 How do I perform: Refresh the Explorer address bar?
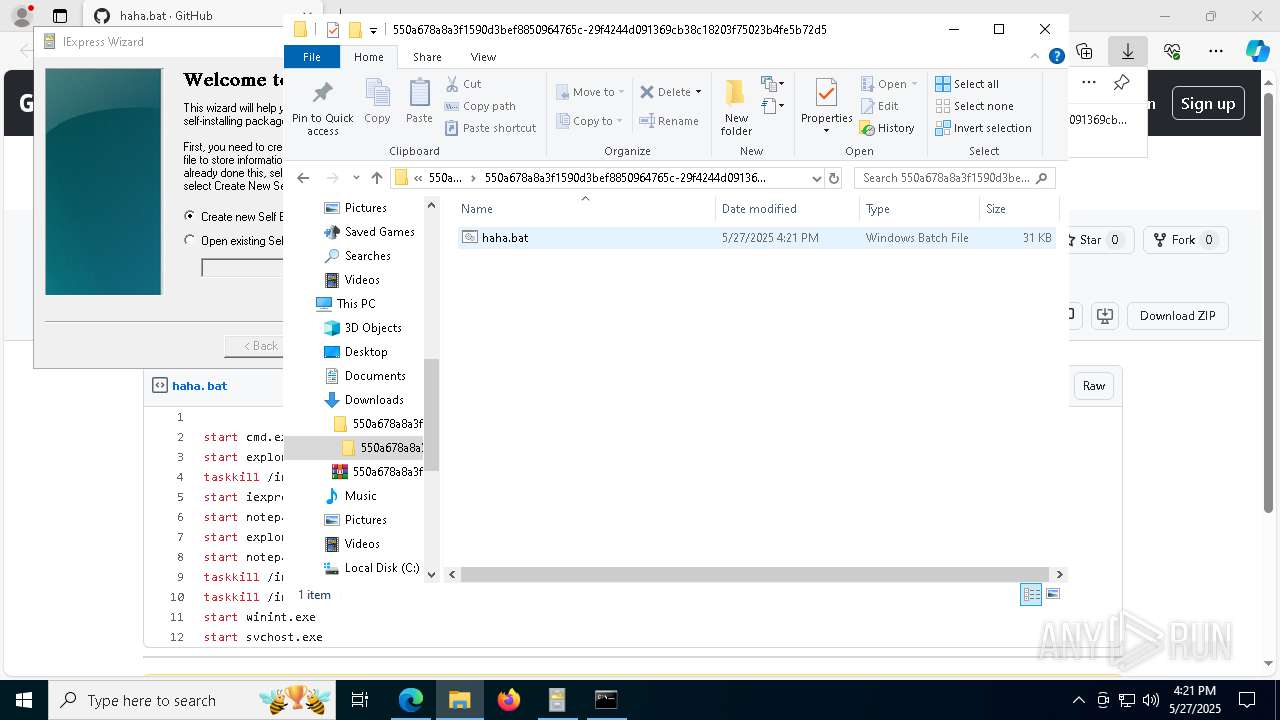pyautogui.click(x=834, y=178)
